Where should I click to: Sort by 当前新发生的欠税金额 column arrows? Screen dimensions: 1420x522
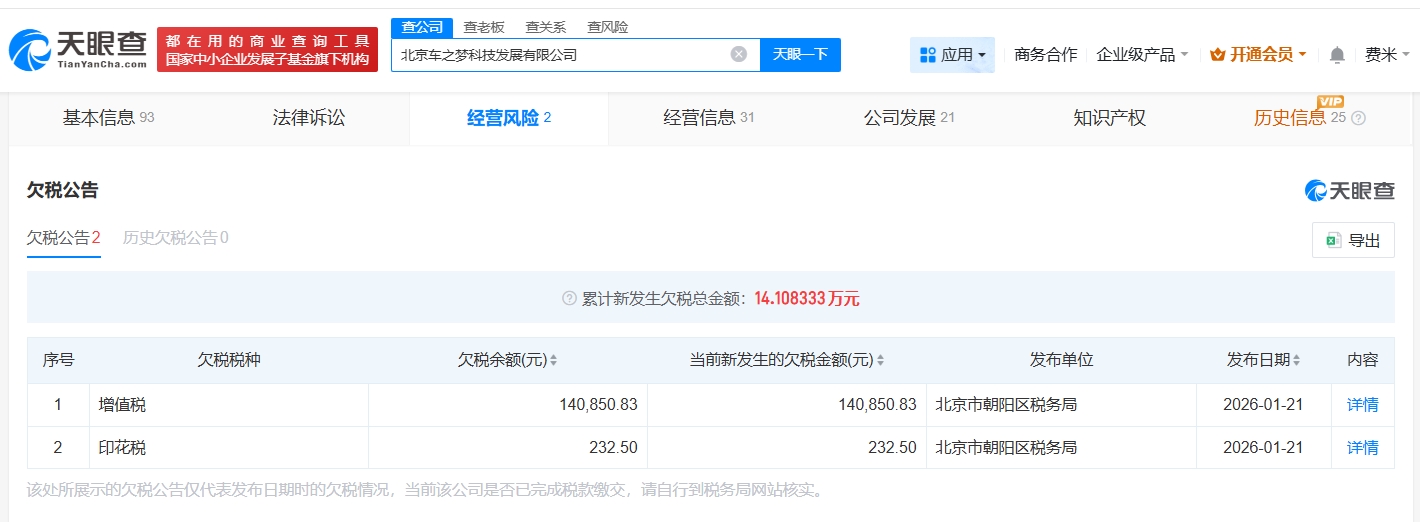coord(880,360)
